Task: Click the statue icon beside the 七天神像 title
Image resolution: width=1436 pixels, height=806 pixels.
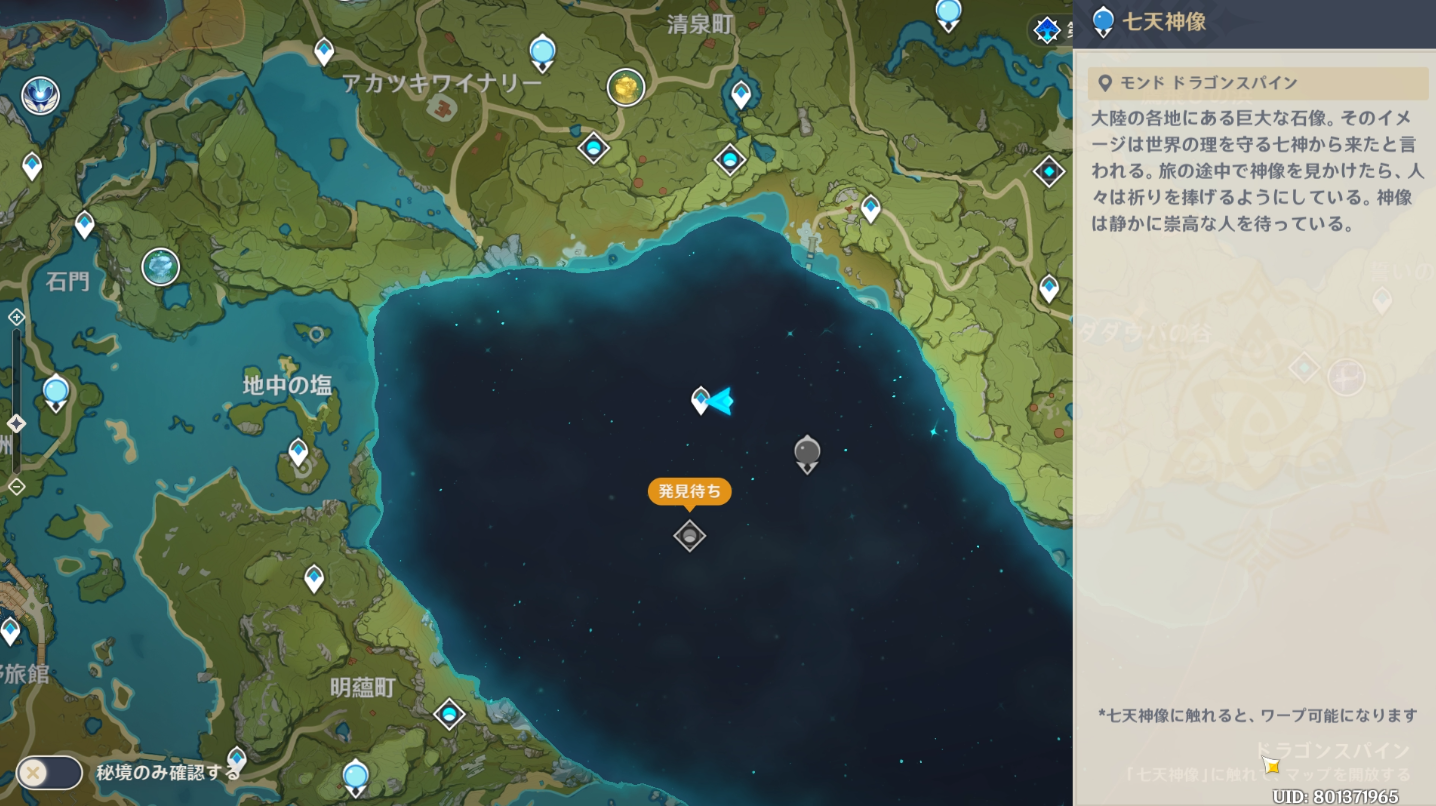Action: 1103,21
